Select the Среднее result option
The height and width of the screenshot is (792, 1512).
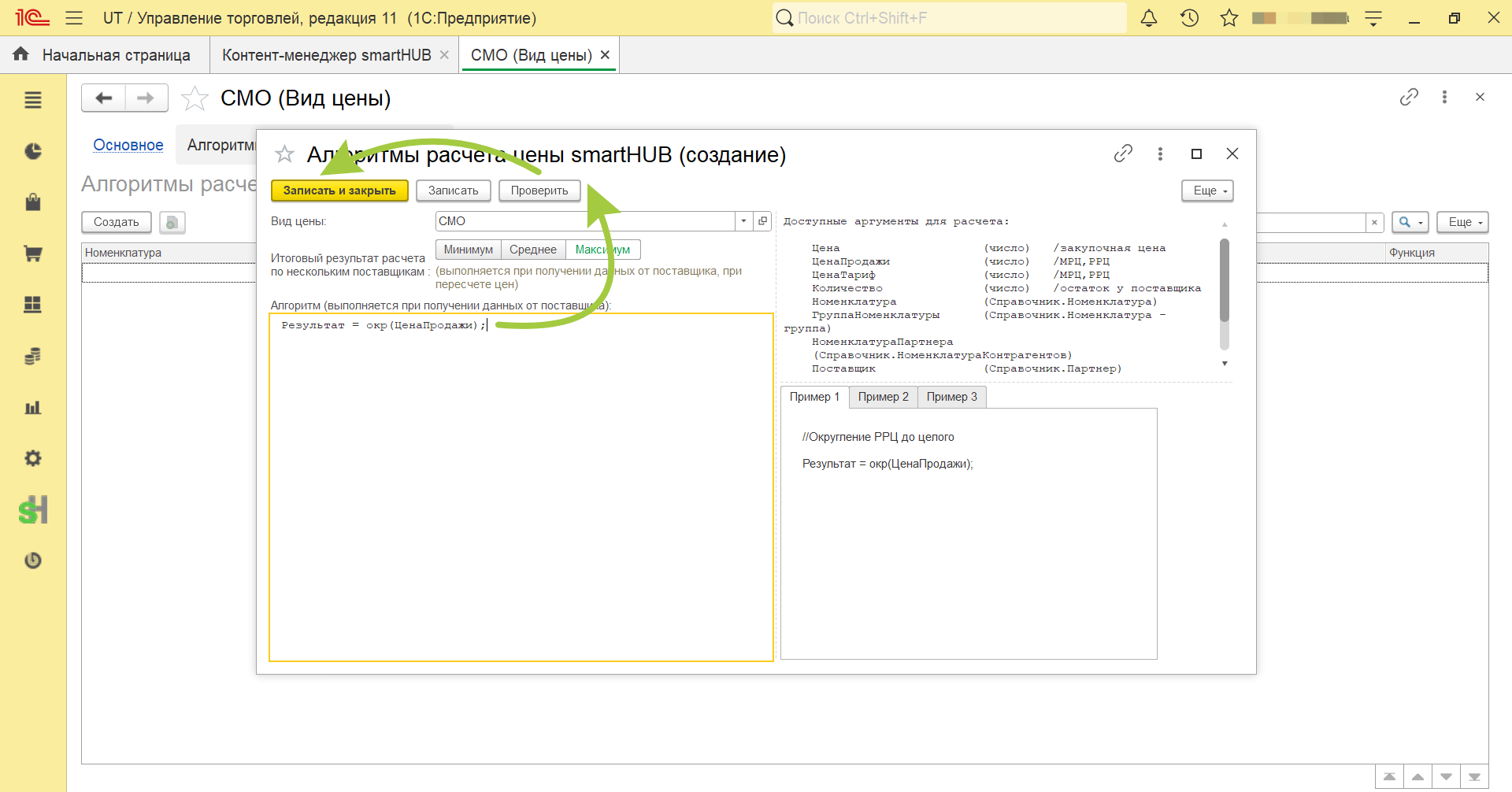pos(533,250)
